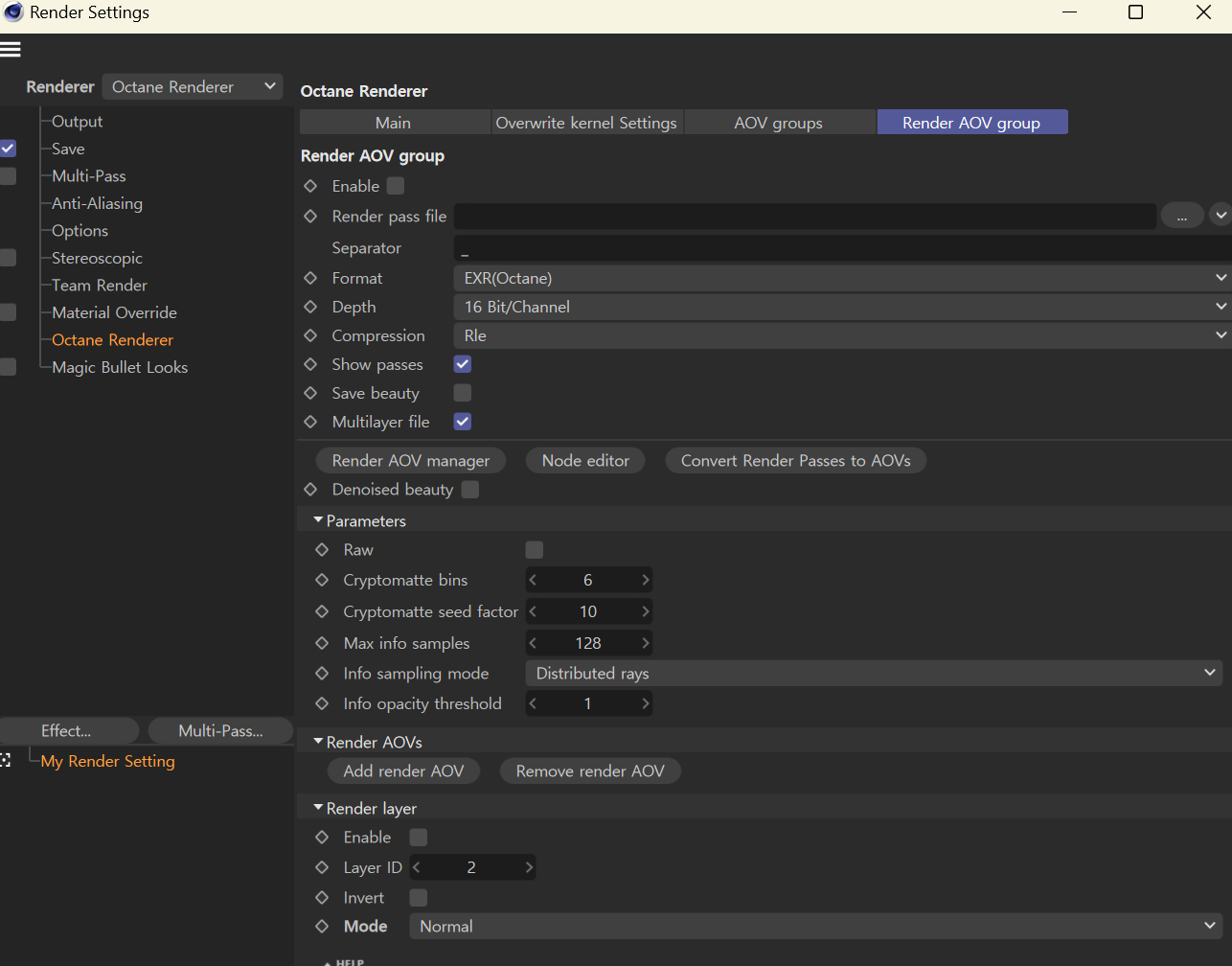
Task: Click keyframe diamond beside Save beauty
Action: coord(310,393)
